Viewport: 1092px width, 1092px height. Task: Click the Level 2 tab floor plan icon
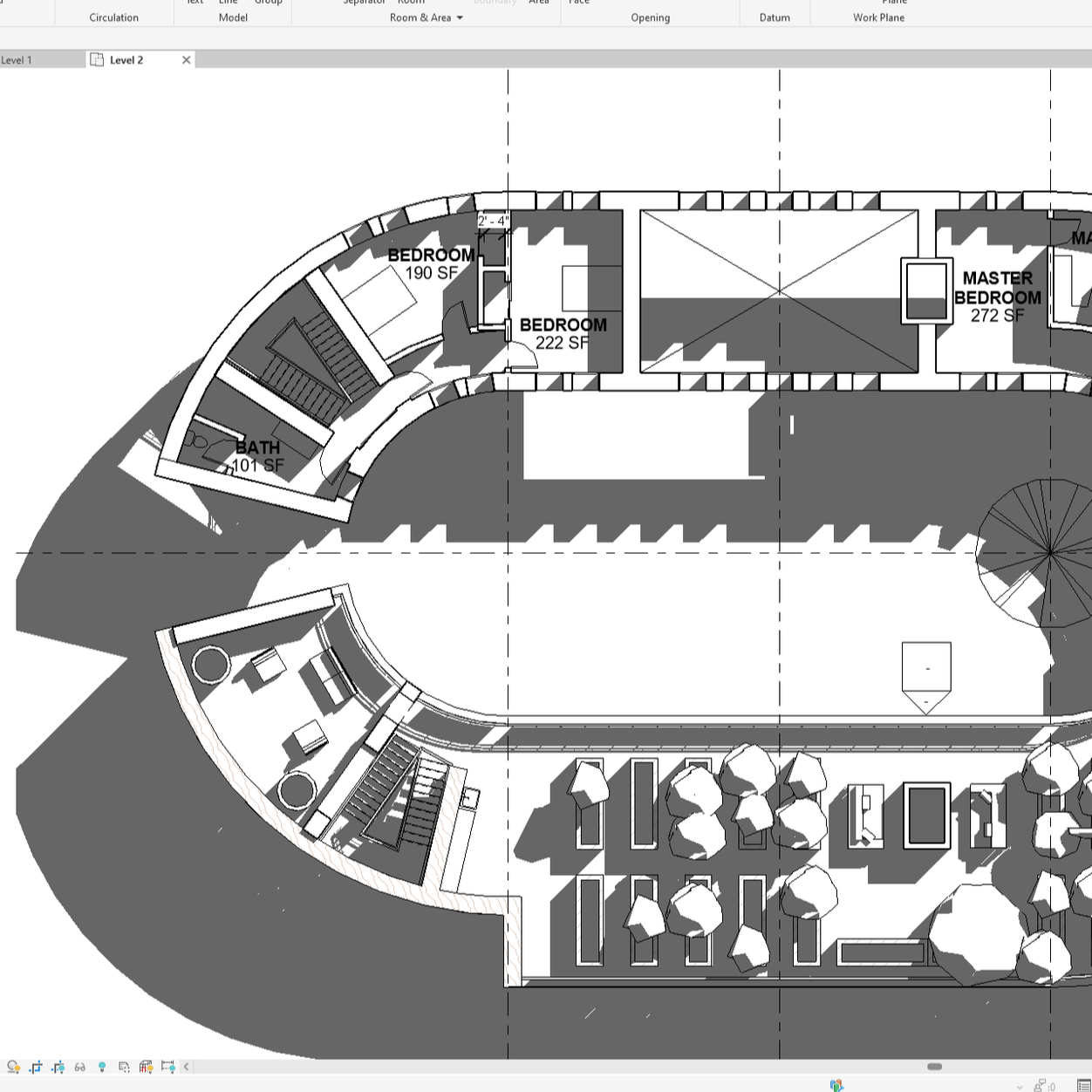click(98, 60)
